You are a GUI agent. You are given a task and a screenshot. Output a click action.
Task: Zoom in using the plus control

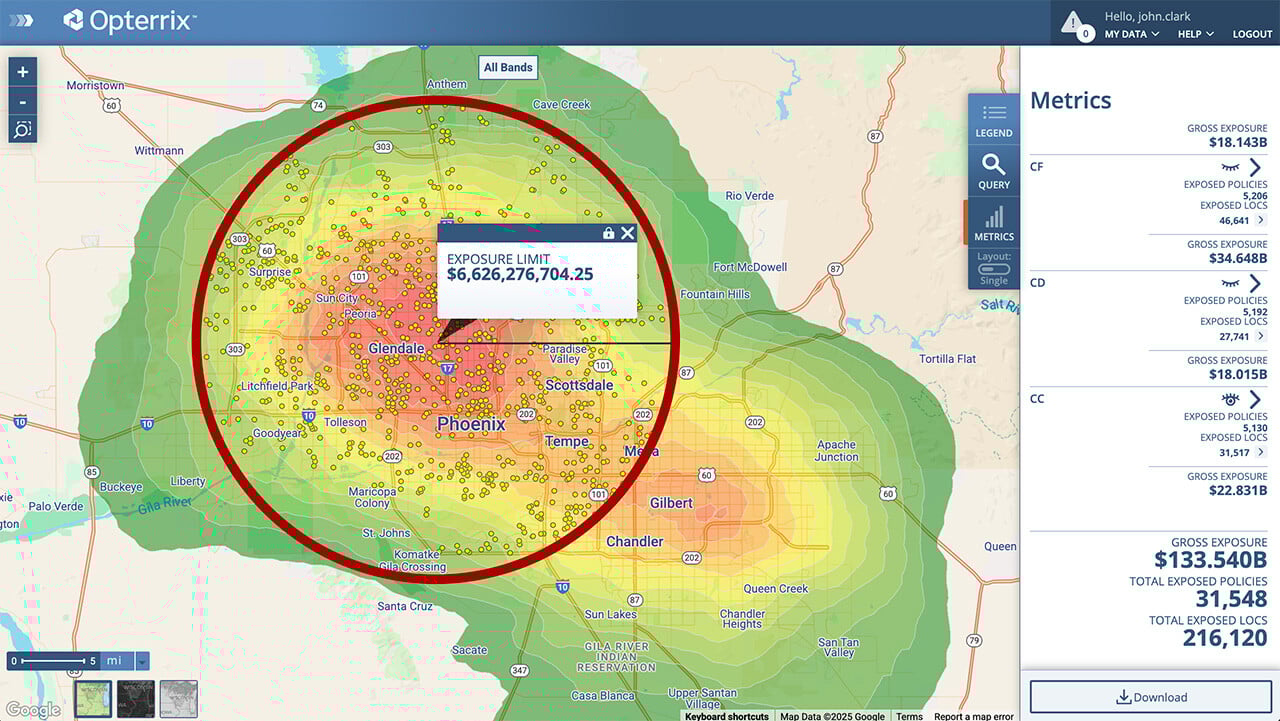21,72
